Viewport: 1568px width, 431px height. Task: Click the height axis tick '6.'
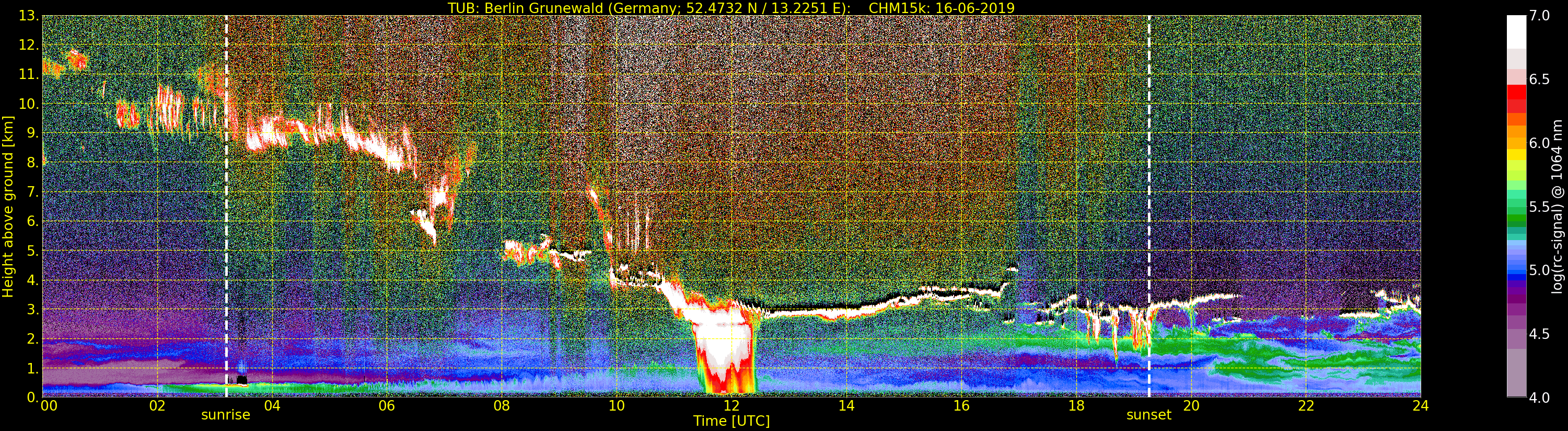33,221
